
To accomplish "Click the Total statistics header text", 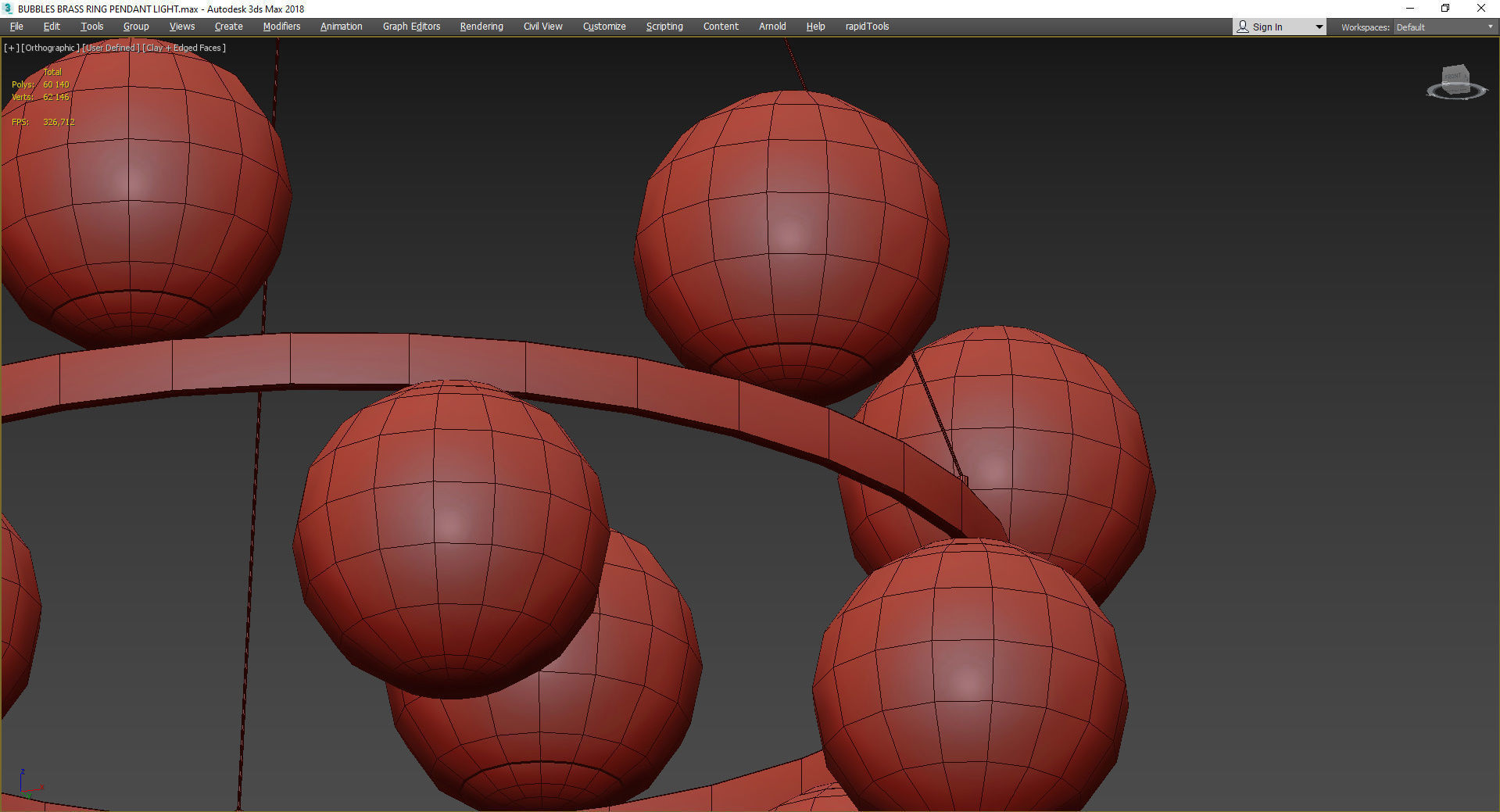I will [x=52, y=72].
